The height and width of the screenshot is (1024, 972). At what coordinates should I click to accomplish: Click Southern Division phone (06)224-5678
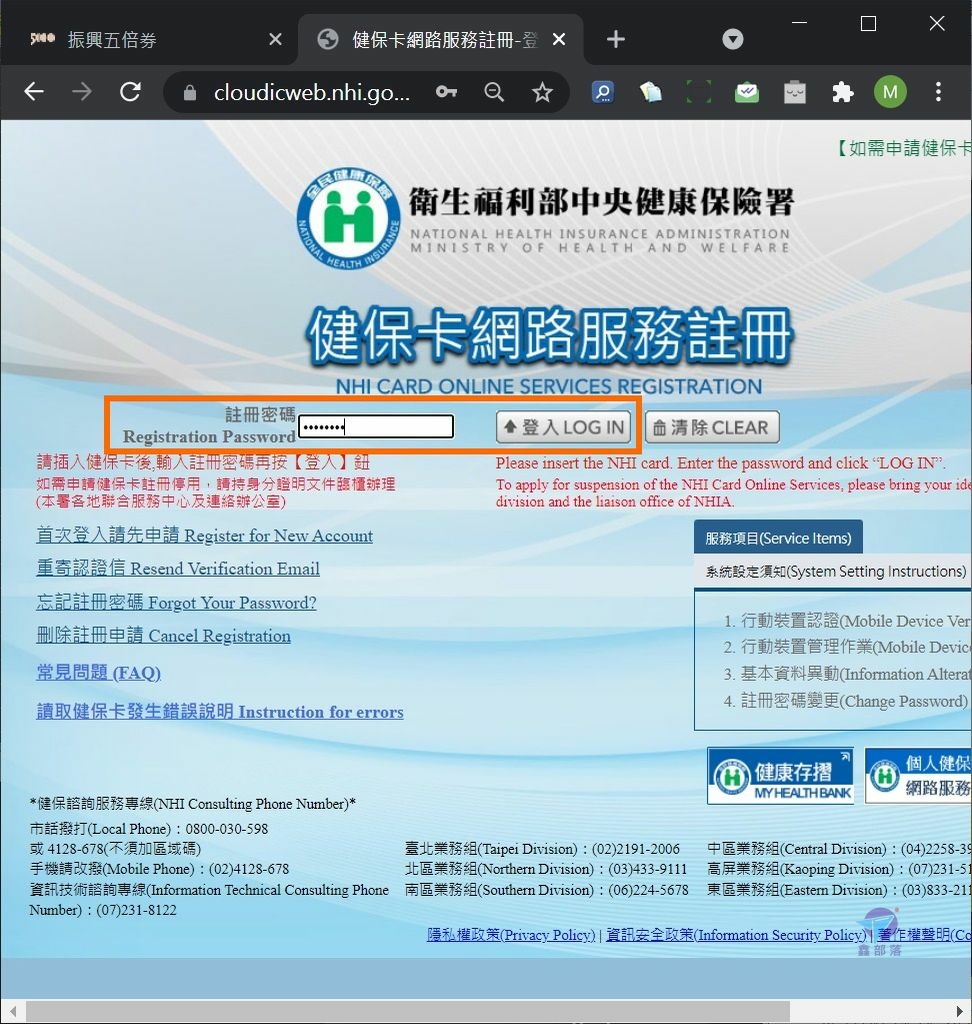pos(648,890)
